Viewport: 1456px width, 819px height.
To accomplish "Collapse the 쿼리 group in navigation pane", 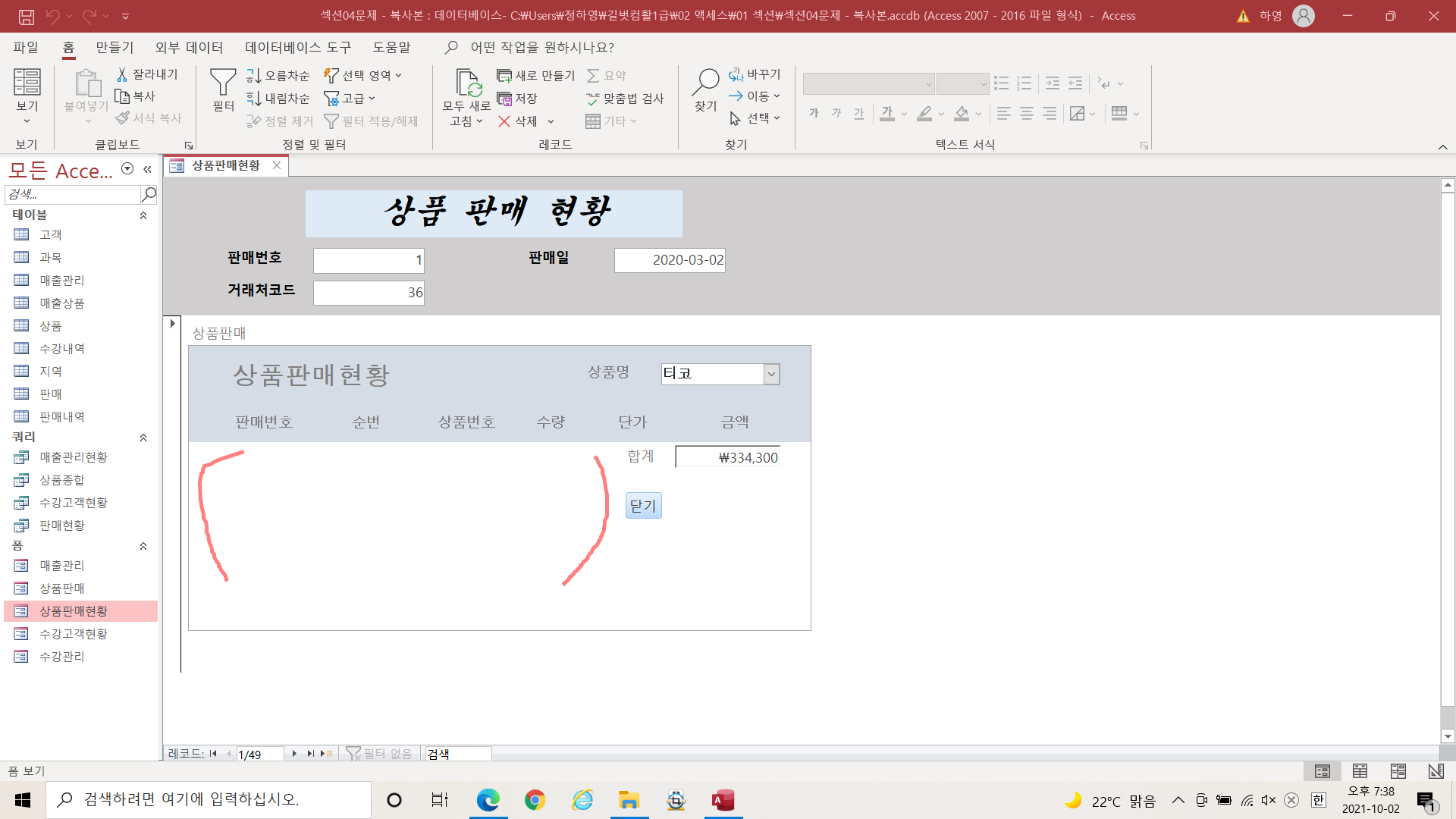I will pyautogui.click(x=143, y=438).
